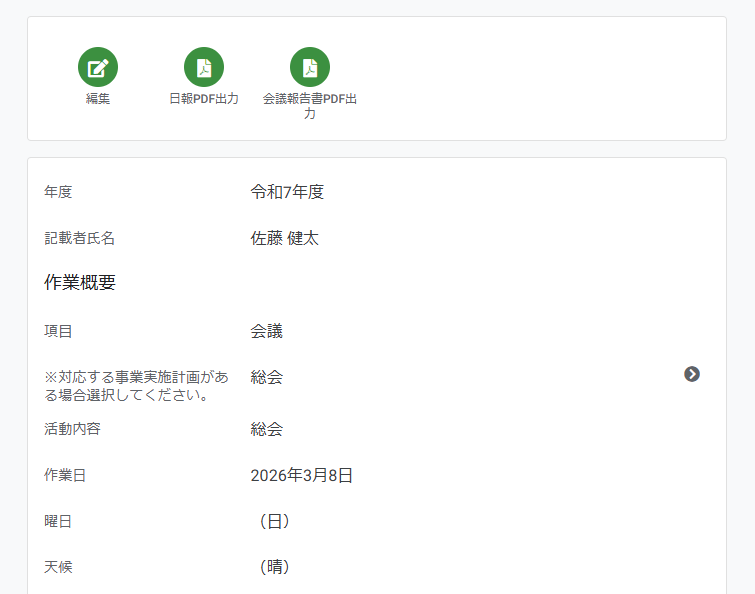Click the weekday value (日)
Viewport: 755px width, 594px height.
275,521
